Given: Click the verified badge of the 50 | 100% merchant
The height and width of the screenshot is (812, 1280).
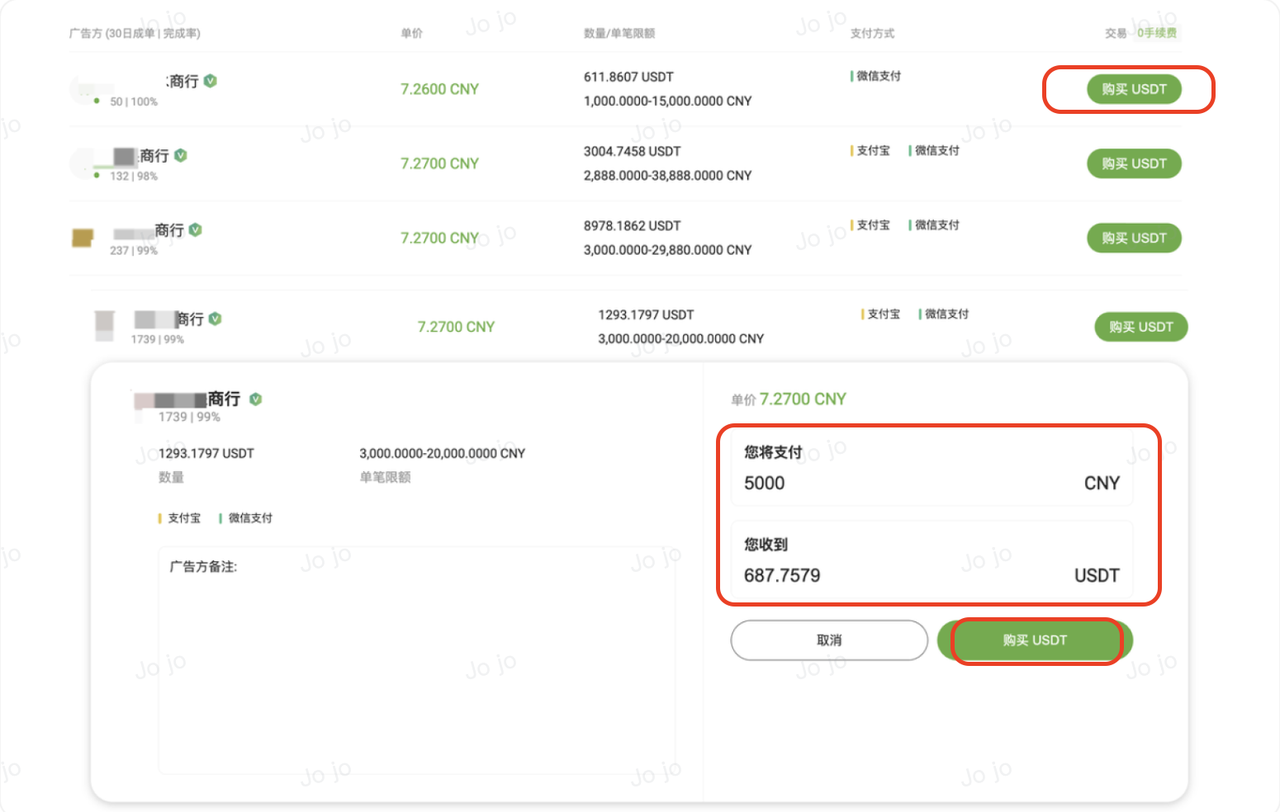Looking at the screenshot, I should (x=210, y=81).
